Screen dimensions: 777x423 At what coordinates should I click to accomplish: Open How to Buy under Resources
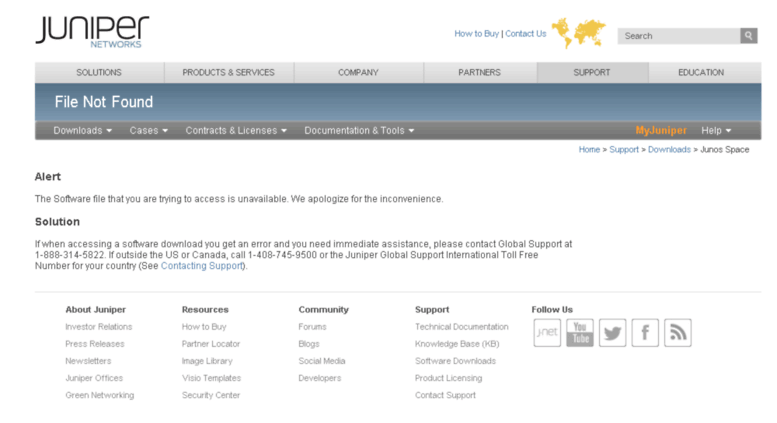[204, 327]
